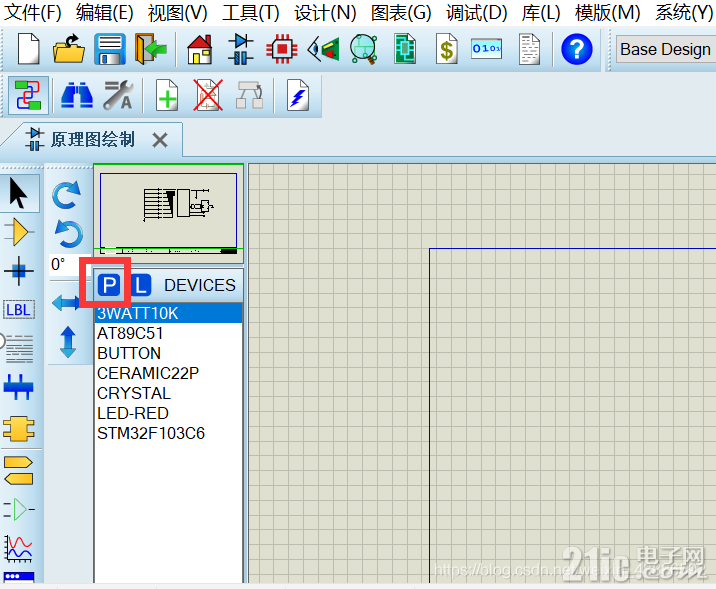Open 库(L) menu
This screenshot has width=716, height=589.
click(x=541, y=12)
